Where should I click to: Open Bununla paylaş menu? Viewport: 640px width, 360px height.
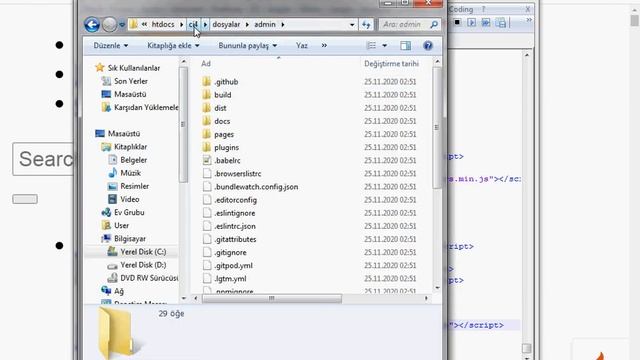247,46
